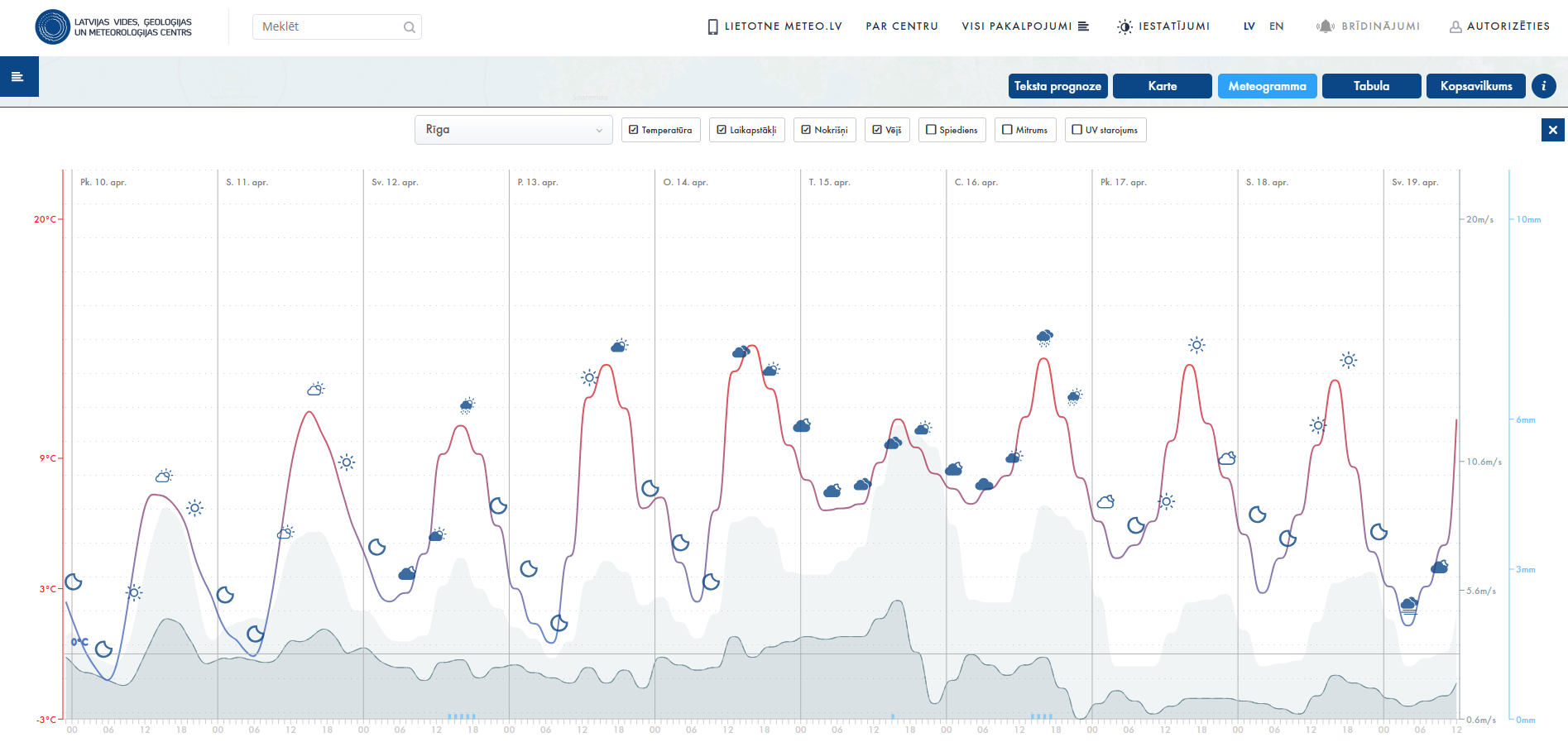Click the settings sun icon
Screen dimensions: 1568x747
click(x=1124, y=26)
